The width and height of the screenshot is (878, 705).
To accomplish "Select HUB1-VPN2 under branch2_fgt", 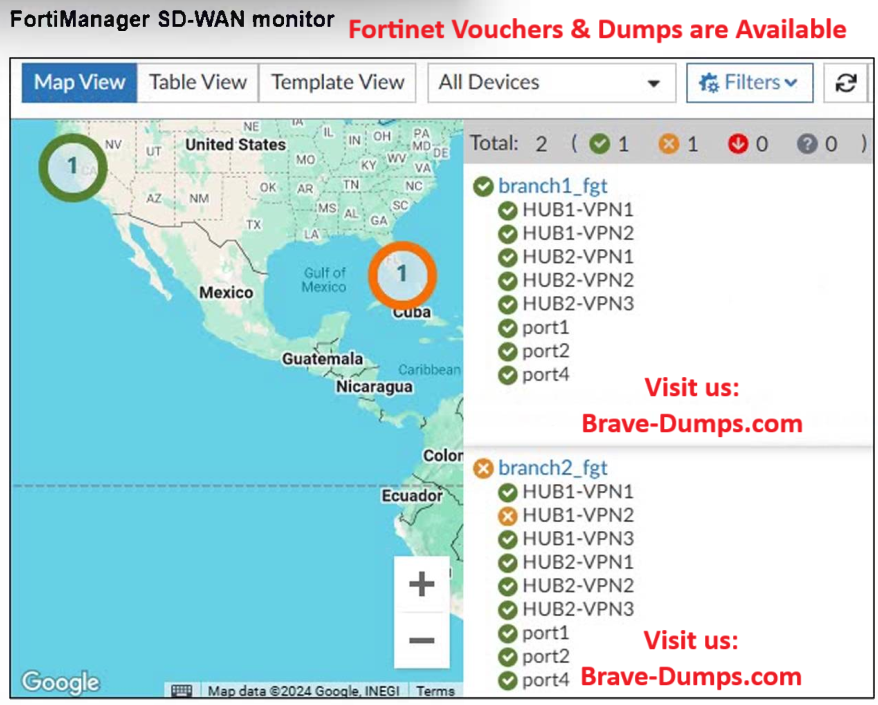I will click(577, 515).
